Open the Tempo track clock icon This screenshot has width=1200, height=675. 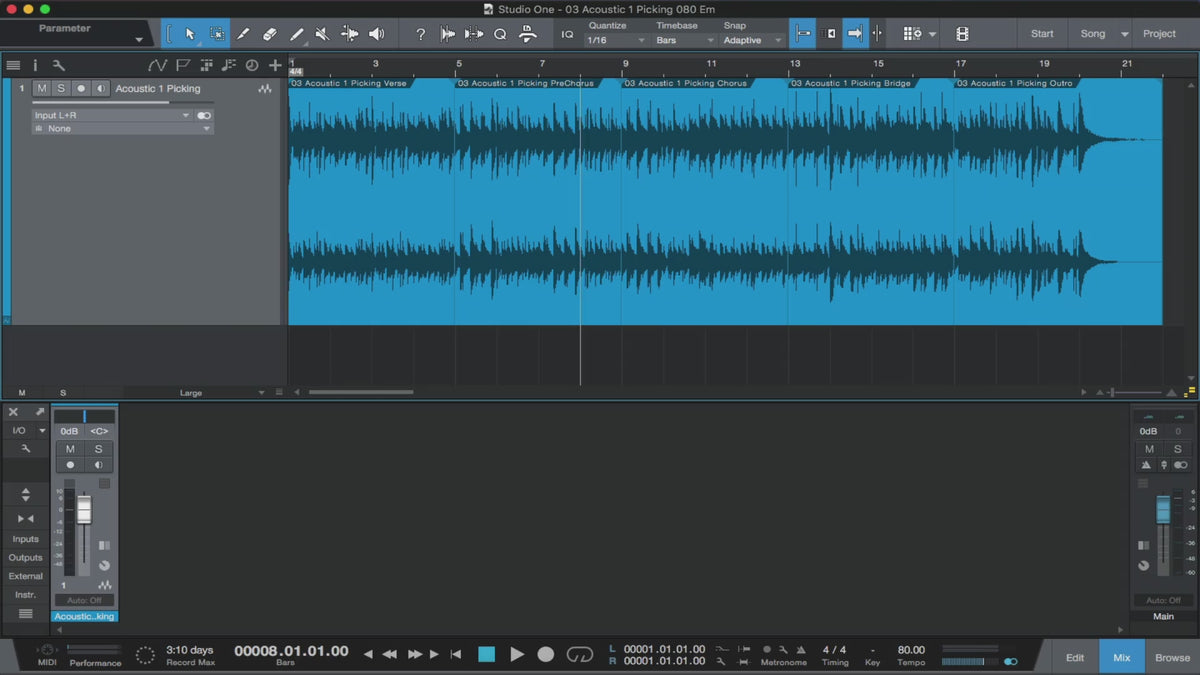(251, 66)
